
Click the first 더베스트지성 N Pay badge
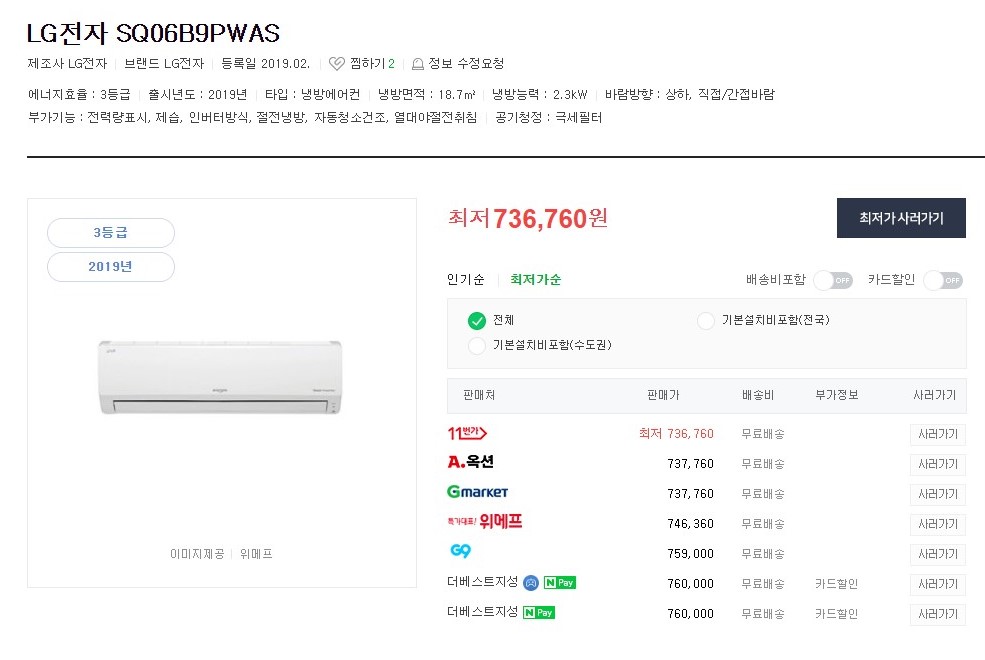point(560,583)
